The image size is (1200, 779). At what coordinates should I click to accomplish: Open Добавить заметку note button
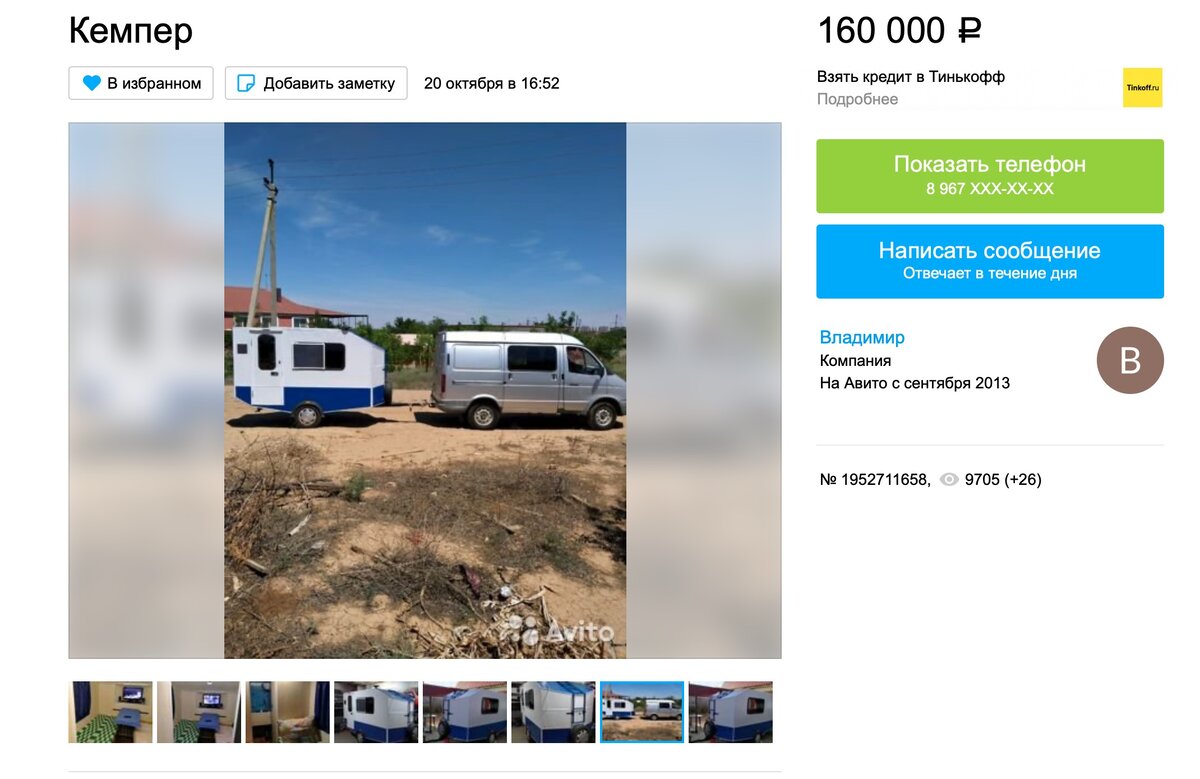tap(316, 83)
